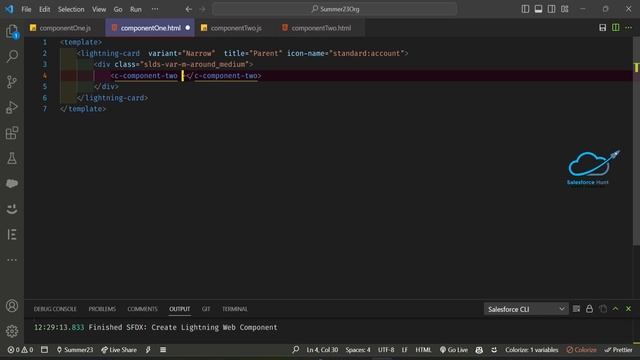
Task: Split the editor to the right
Action: (616, 28)
